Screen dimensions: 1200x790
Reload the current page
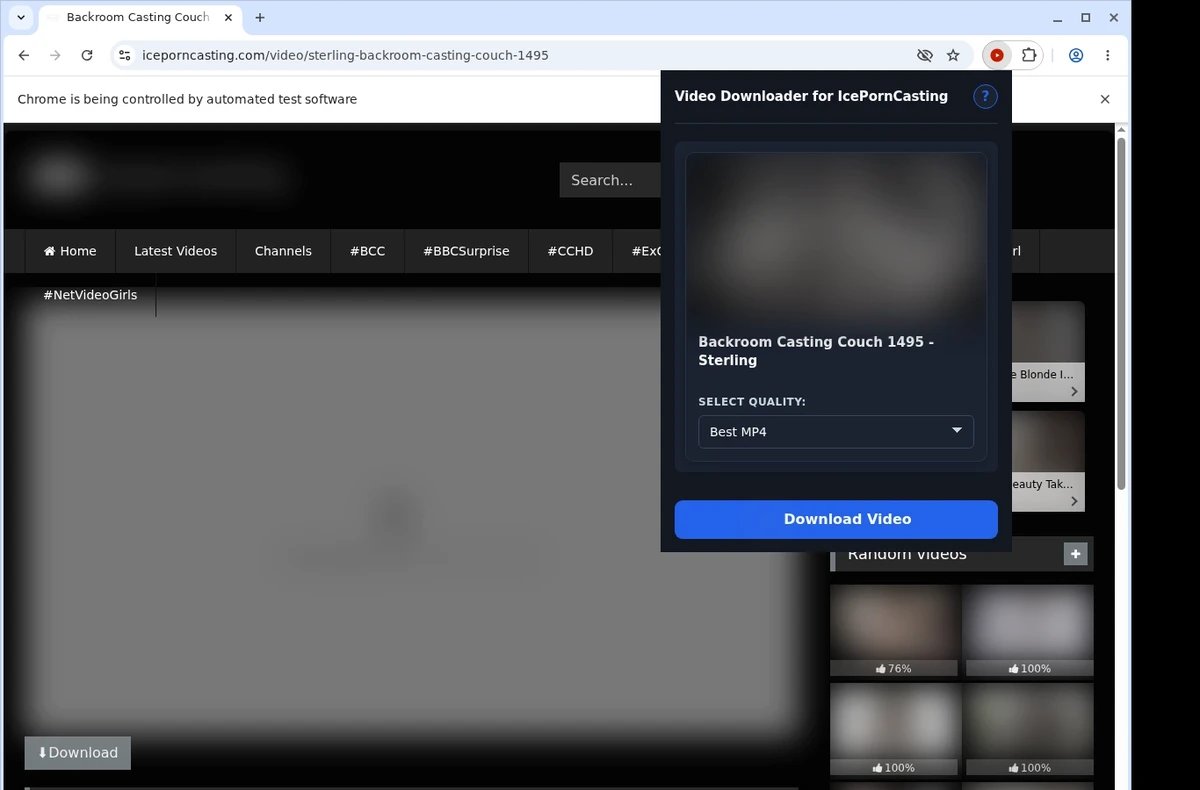click(x=87, y=55)
